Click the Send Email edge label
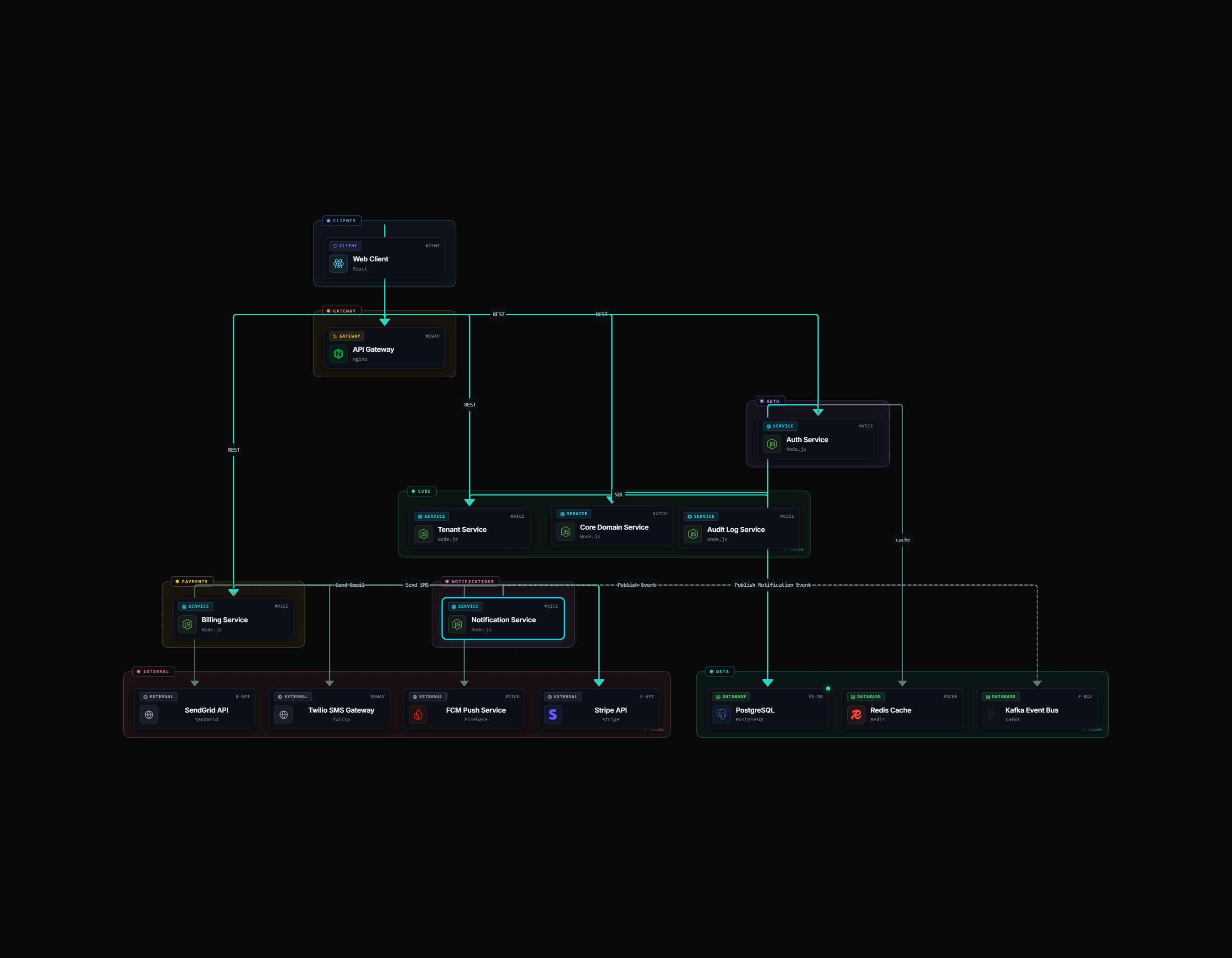This screenshot has width=1232, height=958. [x=350, y=585]
